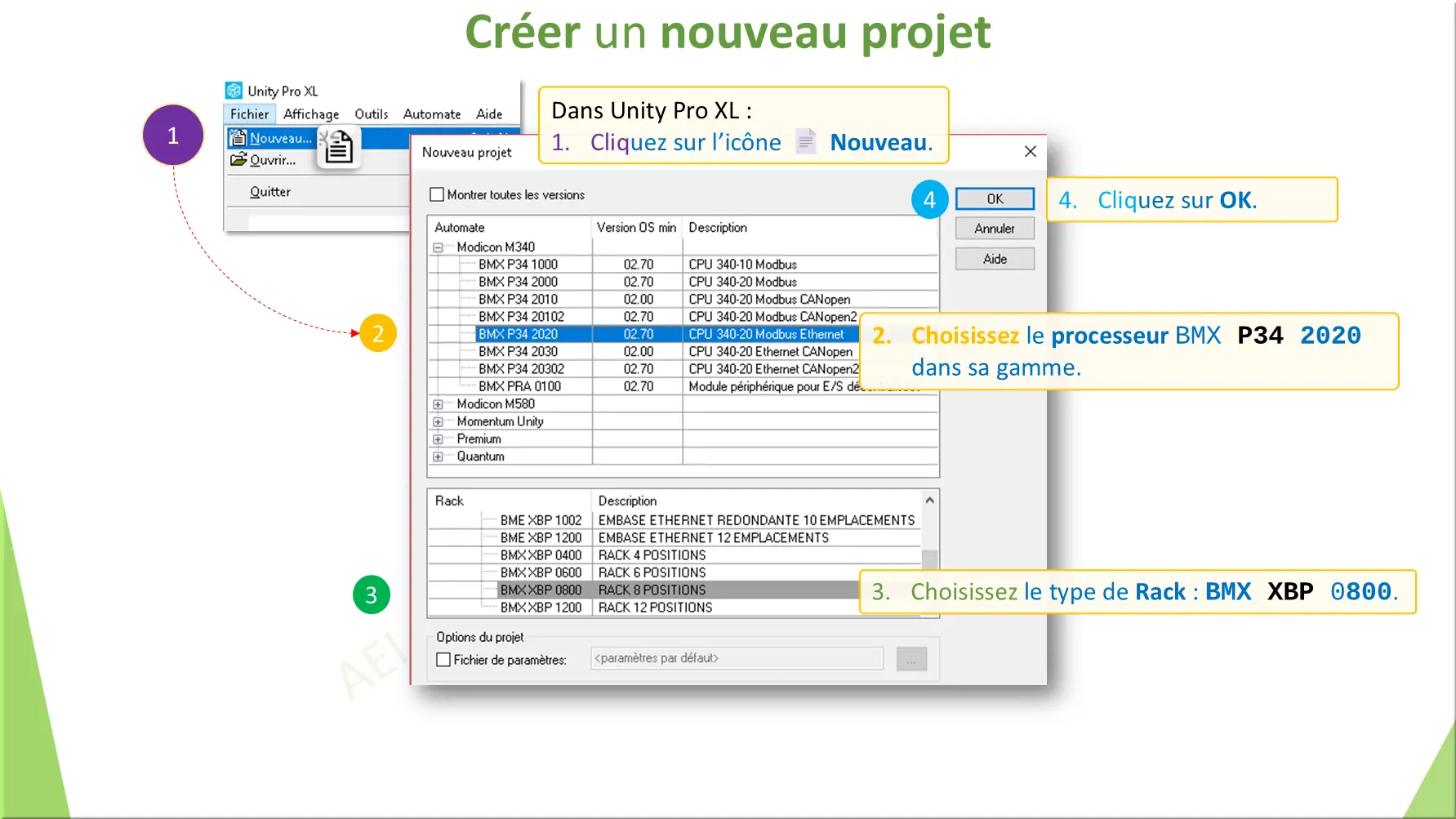Click the OK button
Viewport: 1456px width, 819px height.
click(x=994, y=198)
